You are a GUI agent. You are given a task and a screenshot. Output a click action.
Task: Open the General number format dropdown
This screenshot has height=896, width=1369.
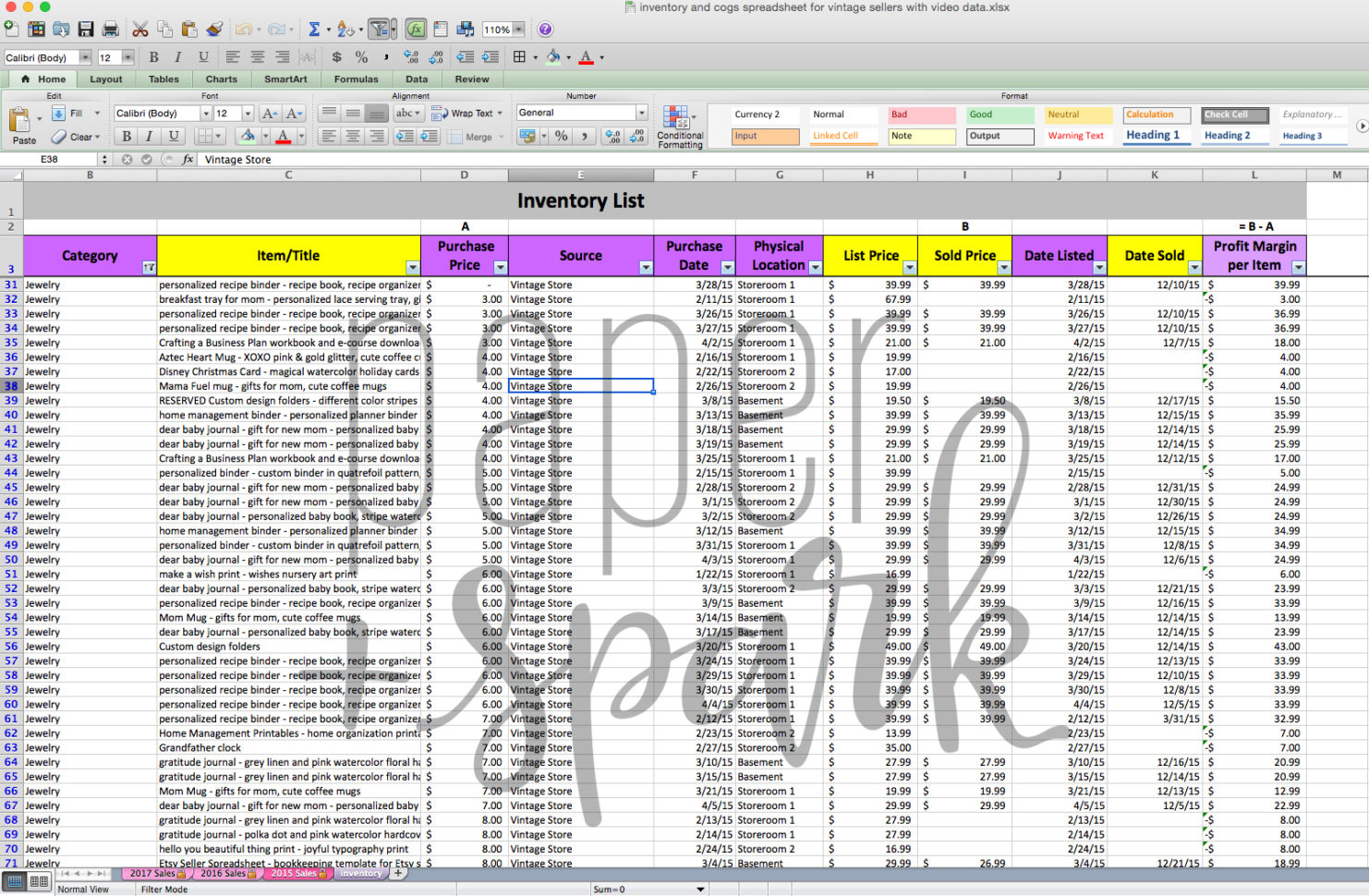641,113
